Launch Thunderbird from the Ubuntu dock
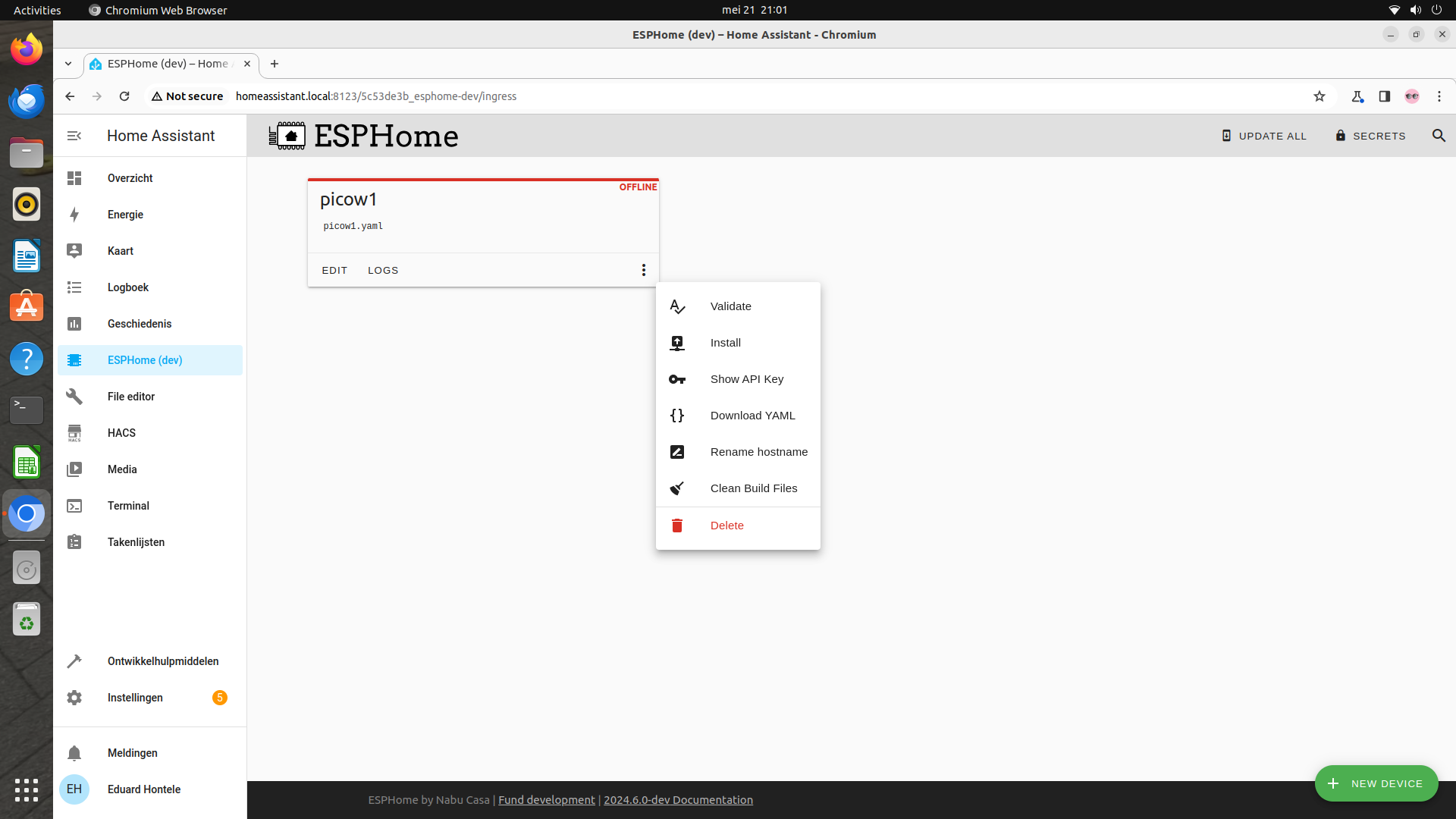This screenshot has width=1456, height=819. point(27,101)
